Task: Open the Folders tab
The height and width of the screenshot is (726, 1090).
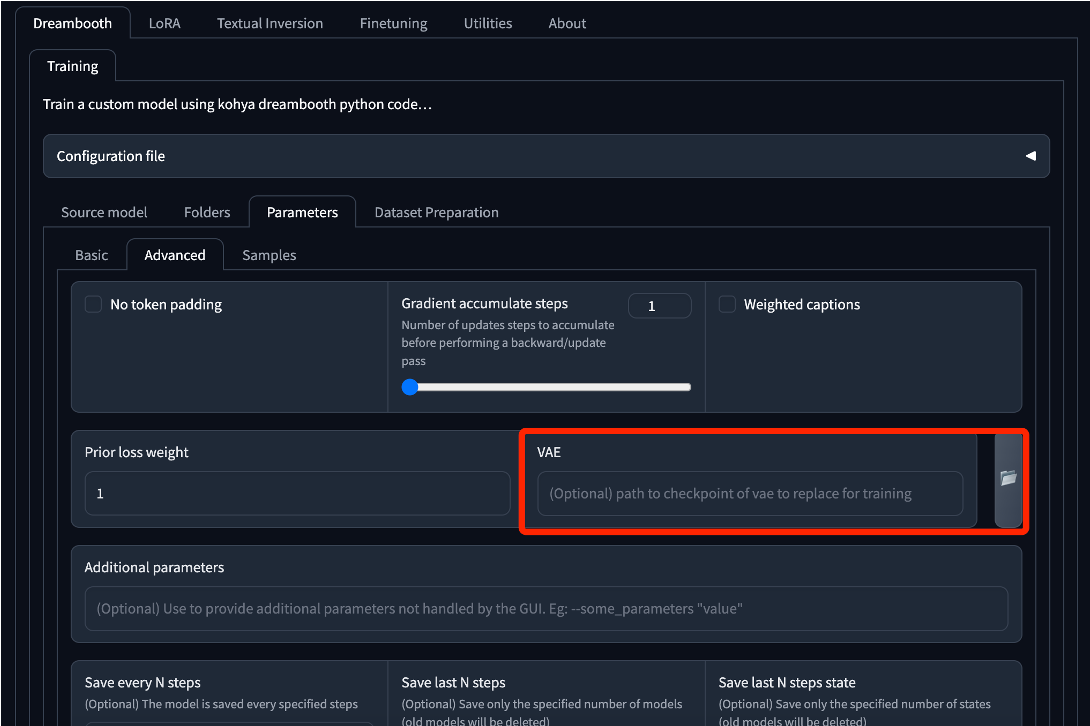Action: pos(207,212)
